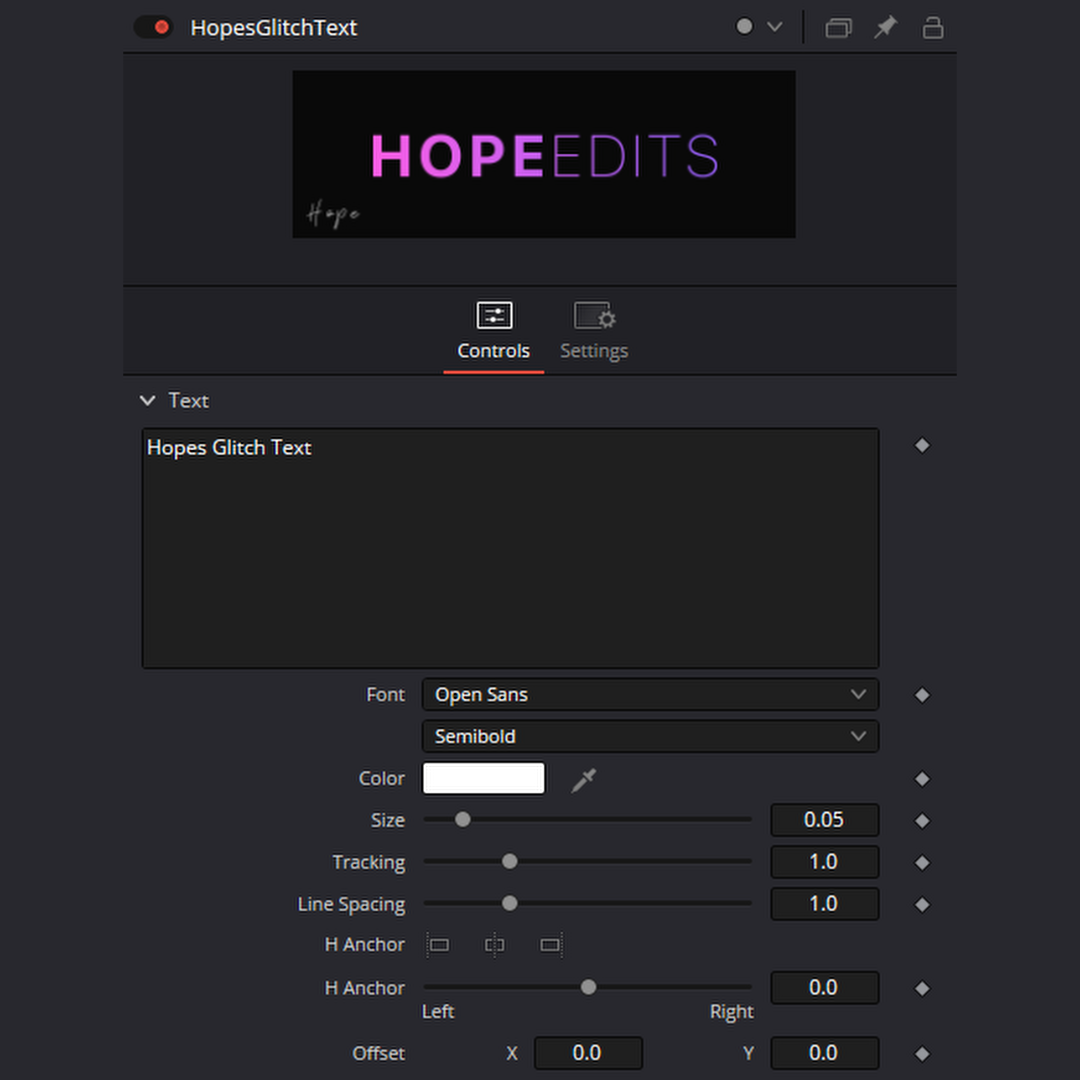1080x1080 pixels.
Task: Edit the Size value 0.05
Action: (824, 820)
